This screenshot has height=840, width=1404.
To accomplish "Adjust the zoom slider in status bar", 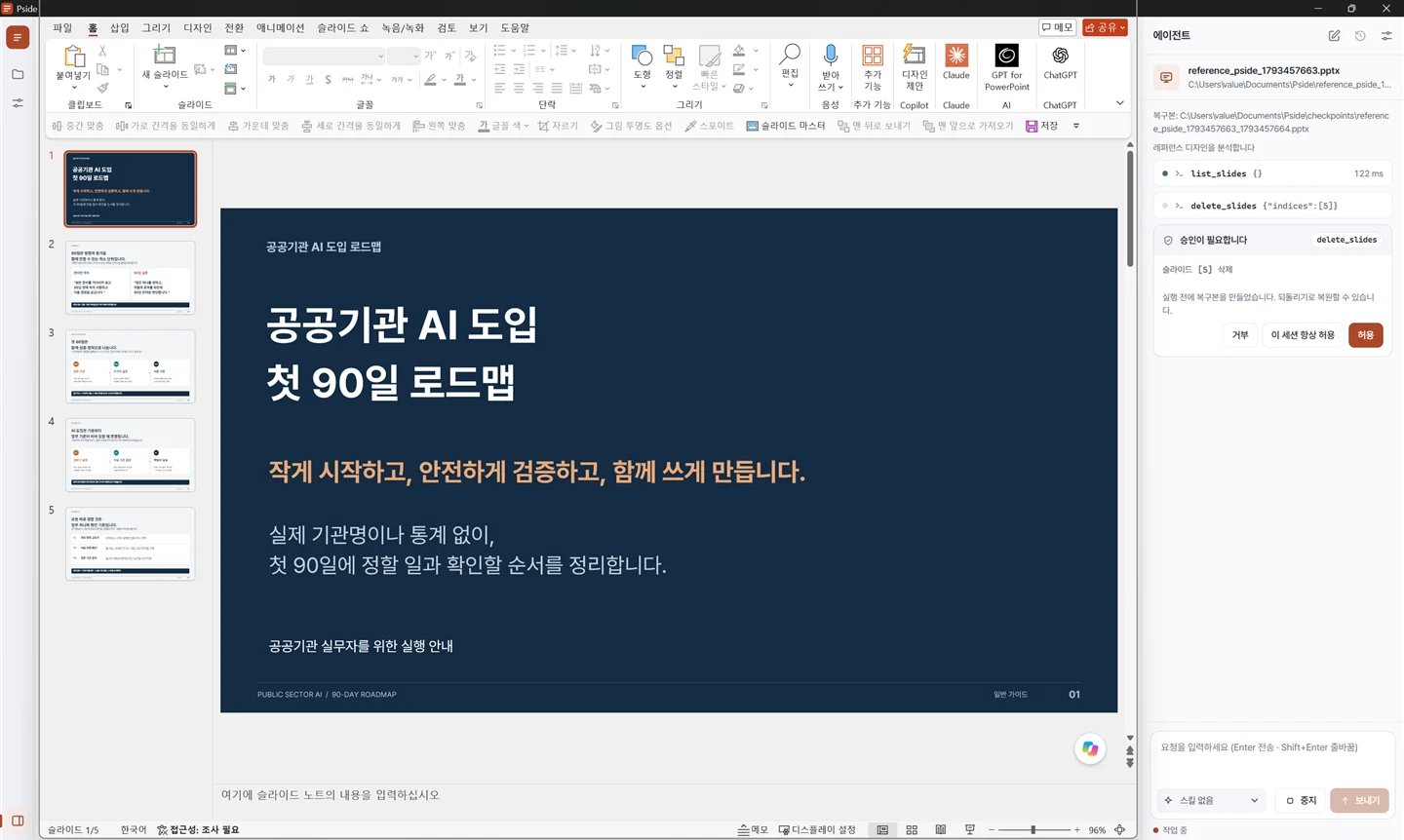I will coord(1033,829).
